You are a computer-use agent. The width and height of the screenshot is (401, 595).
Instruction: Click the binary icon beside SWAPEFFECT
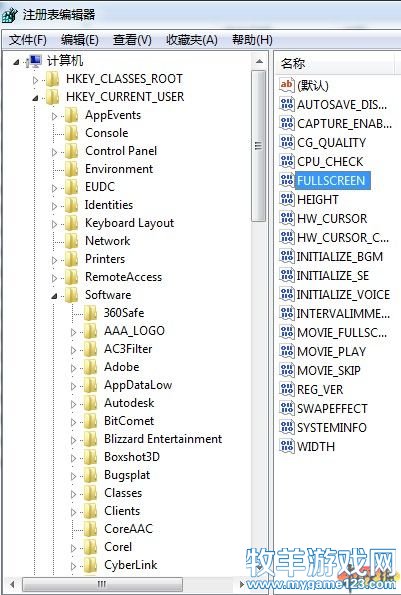point(287,408)
